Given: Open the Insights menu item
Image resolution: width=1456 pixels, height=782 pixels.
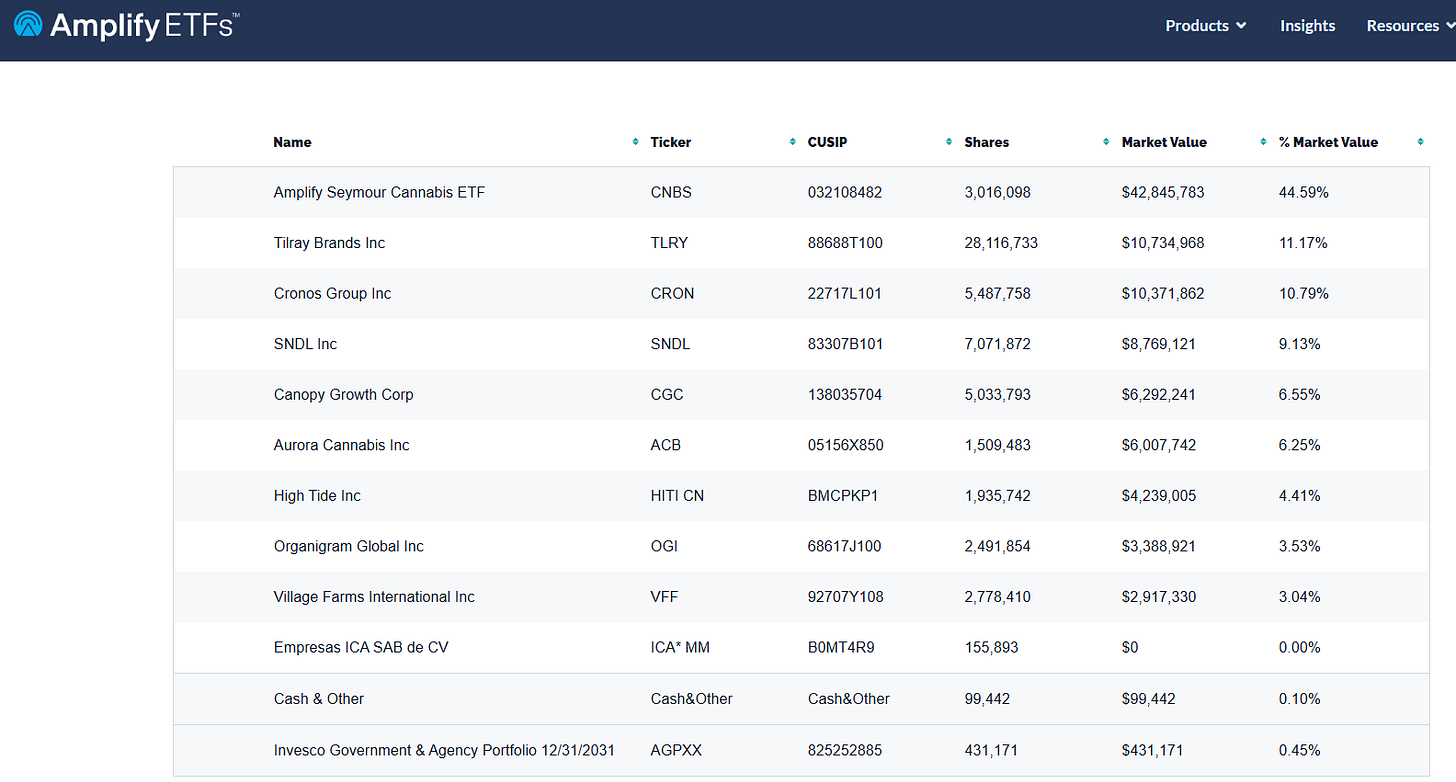Looking at the screenshot, I should tap(1307, 26).
